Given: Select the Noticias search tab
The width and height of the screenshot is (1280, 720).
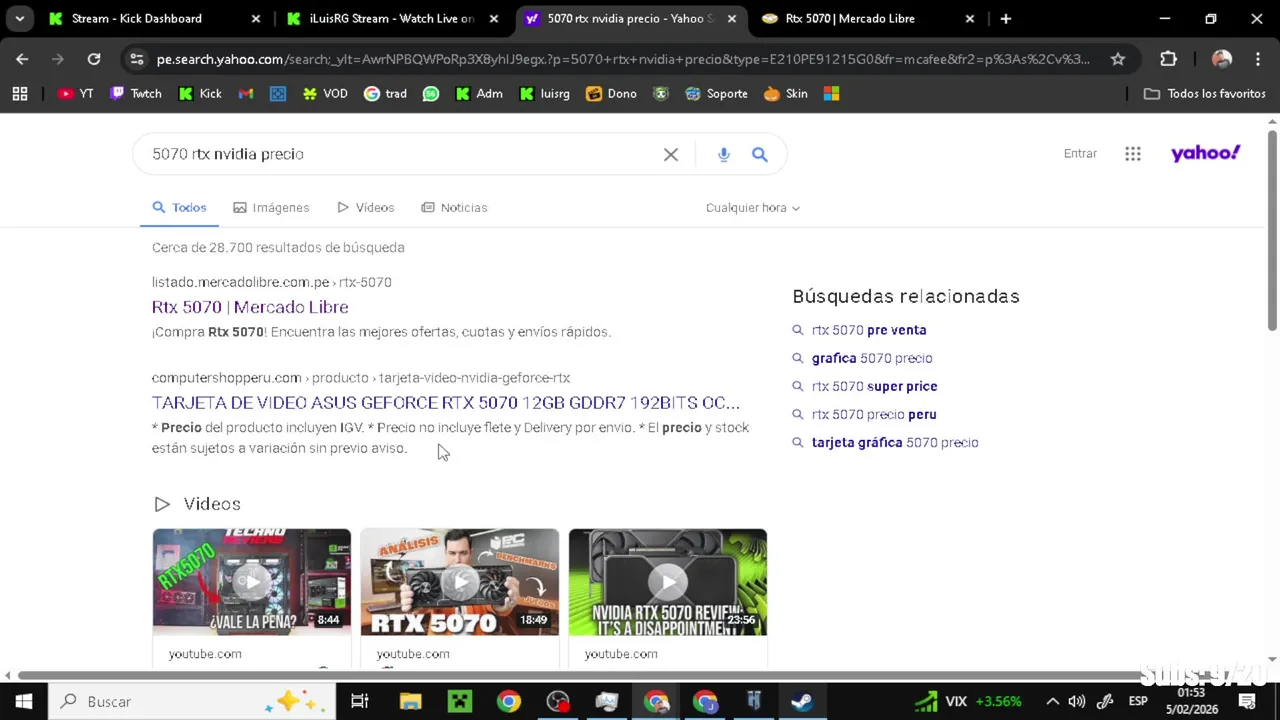Looking at the screenshot, I should [x=454, y=207].
